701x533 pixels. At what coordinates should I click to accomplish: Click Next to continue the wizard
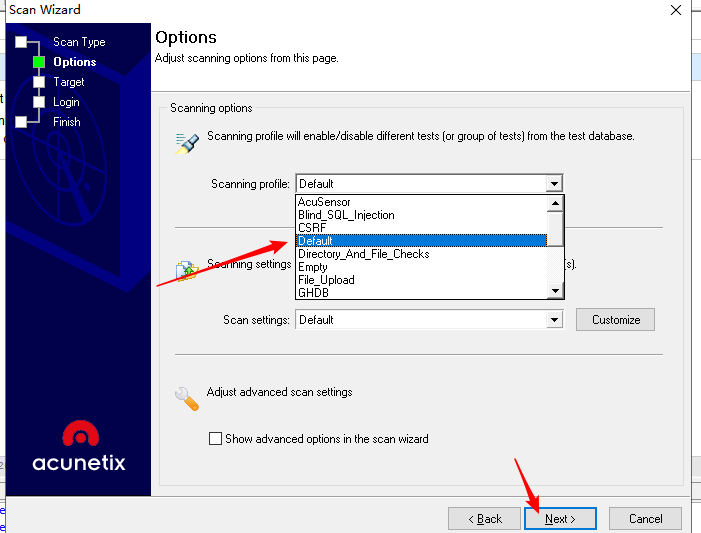coord(560,519)
